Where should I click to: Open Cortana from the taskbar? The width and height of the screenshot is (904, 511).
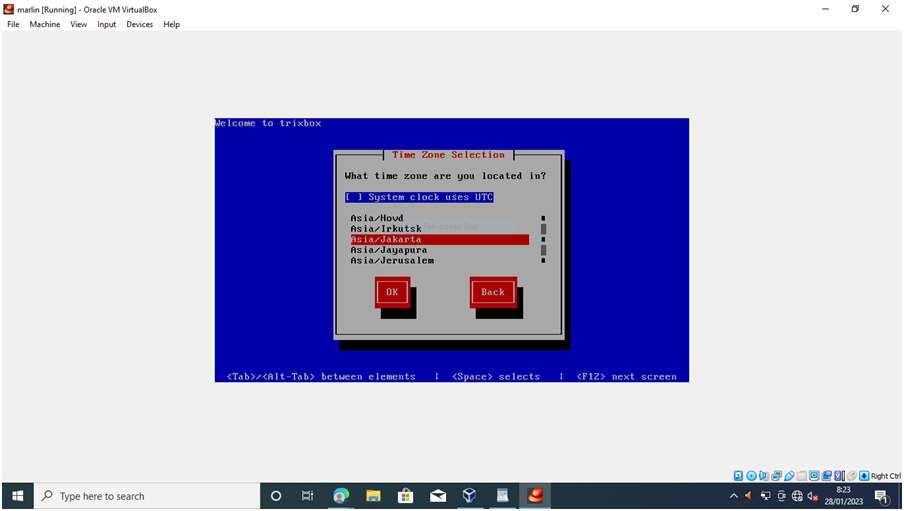276,496
